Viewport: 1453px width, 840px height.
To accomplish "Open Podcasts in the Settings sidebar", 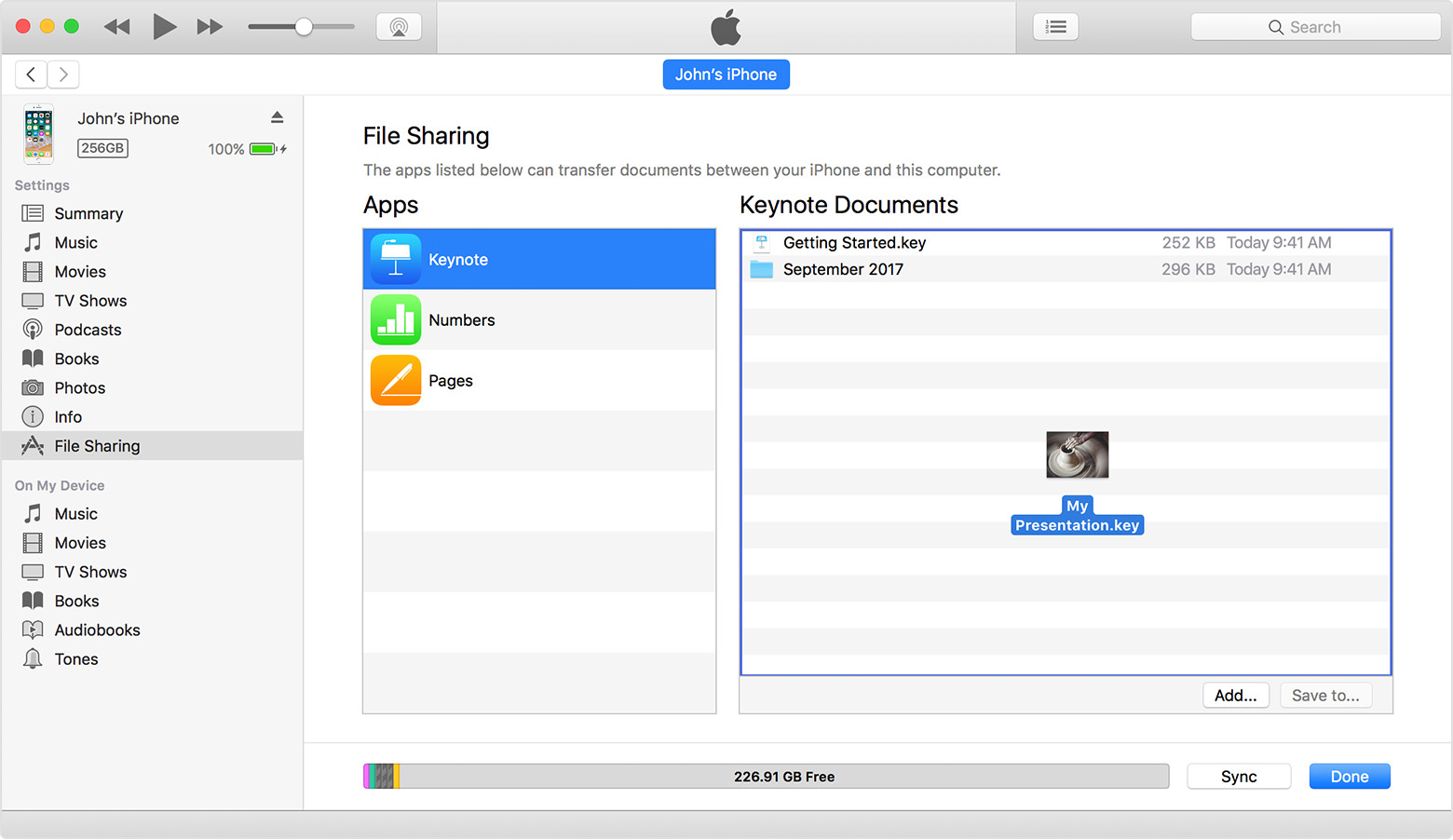I will pyautogui.click(x=152, y=330).
